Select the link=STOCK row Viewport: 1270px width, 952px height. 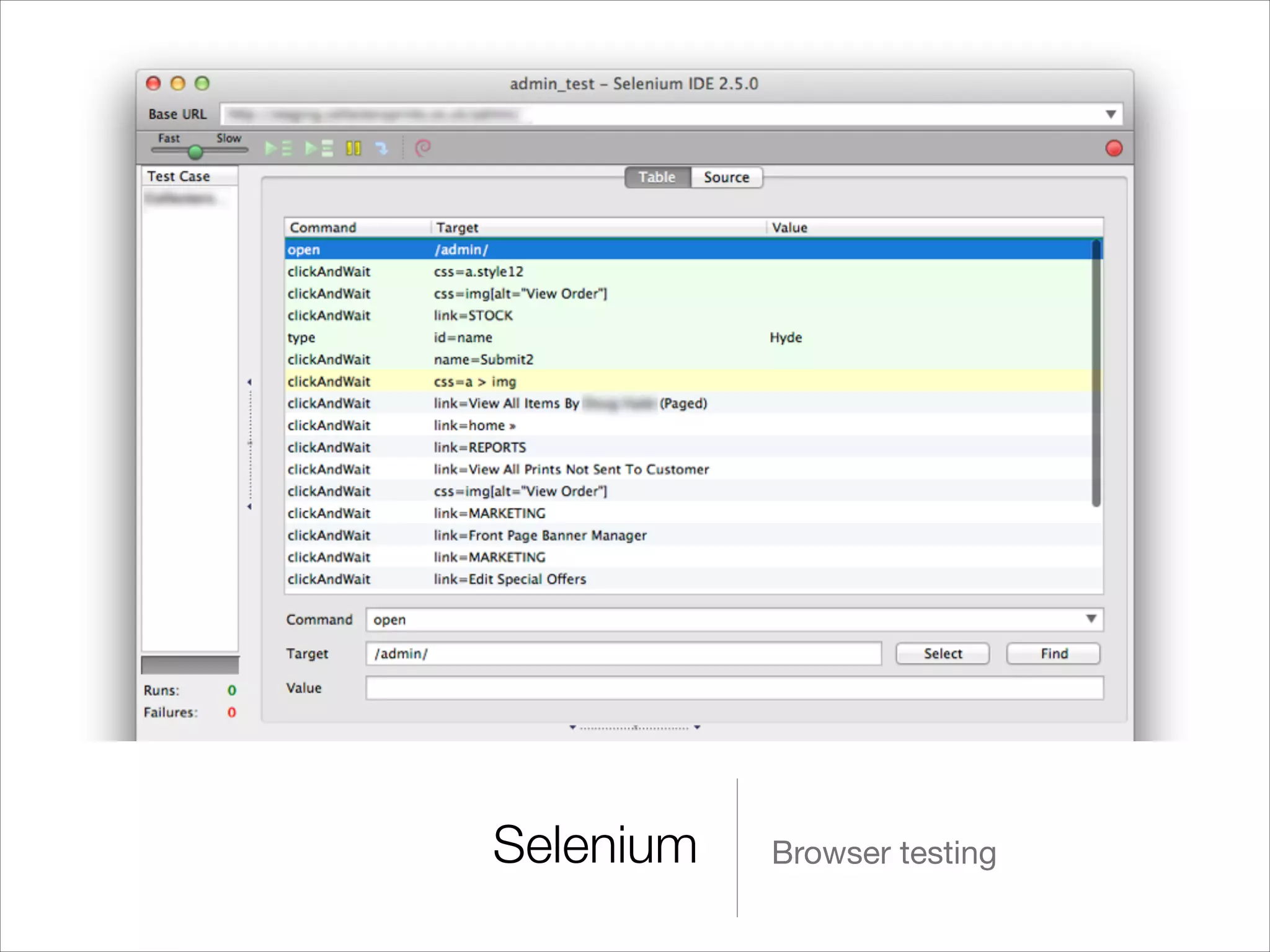click(688, 315)
